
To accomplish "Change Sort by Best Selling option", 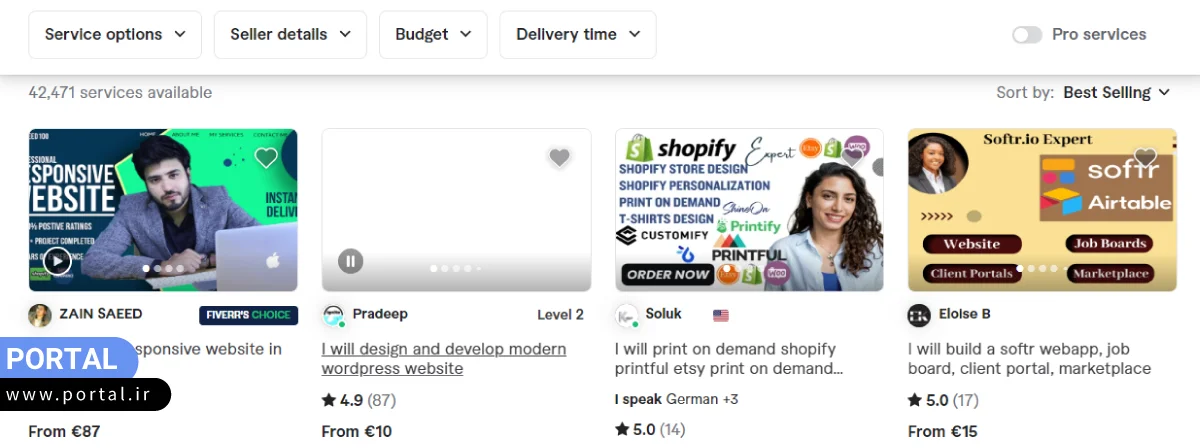I will click(x=1115, y=93).
